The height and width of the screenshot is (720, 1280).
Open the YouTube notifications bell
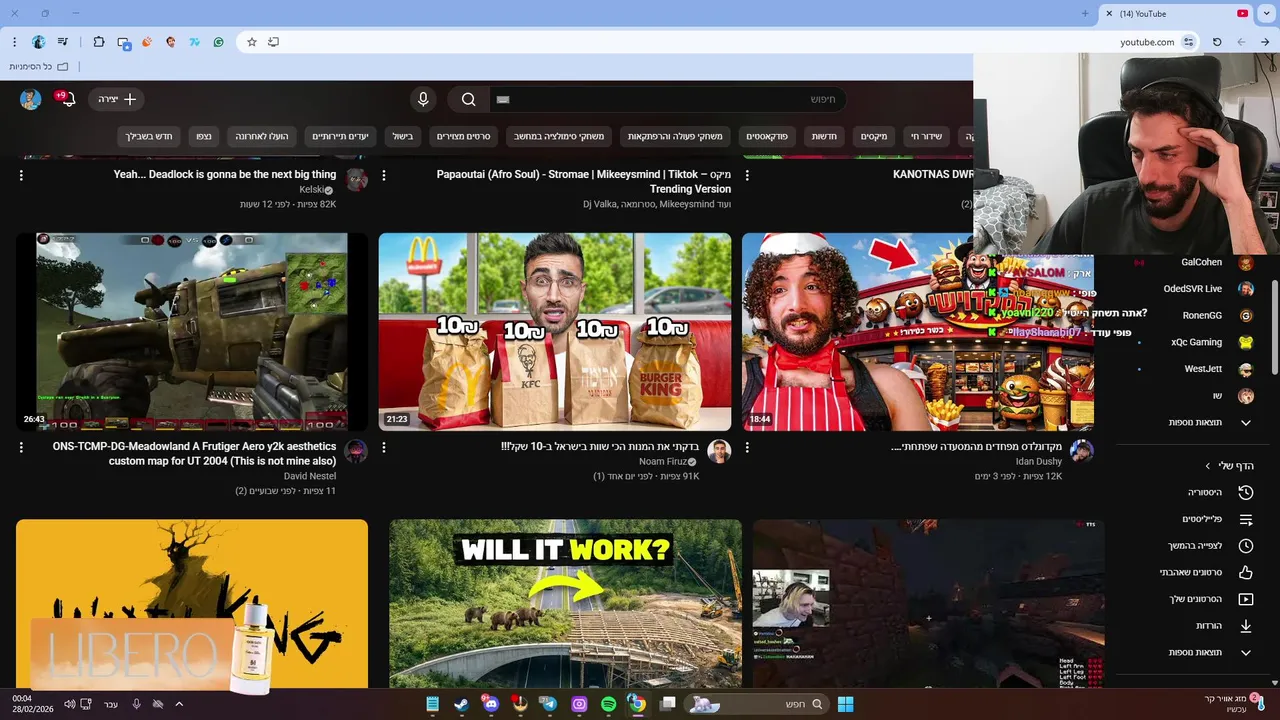67,99
